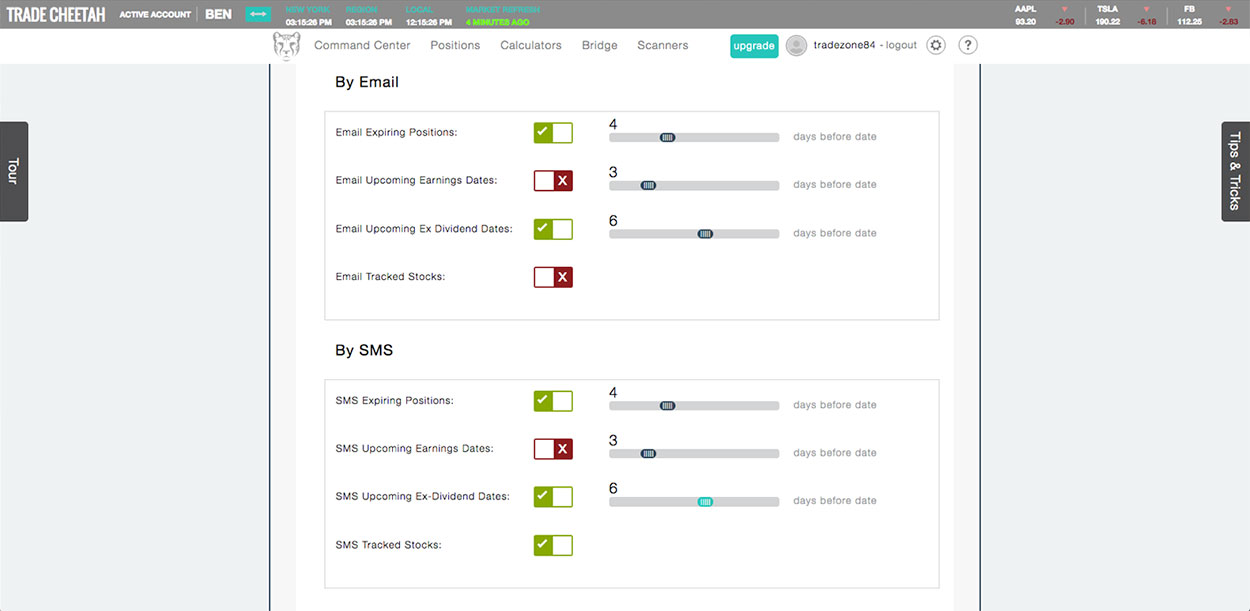1250x611 pixels.
Task: Click the user avatar icon
Action: coord(796,45)
